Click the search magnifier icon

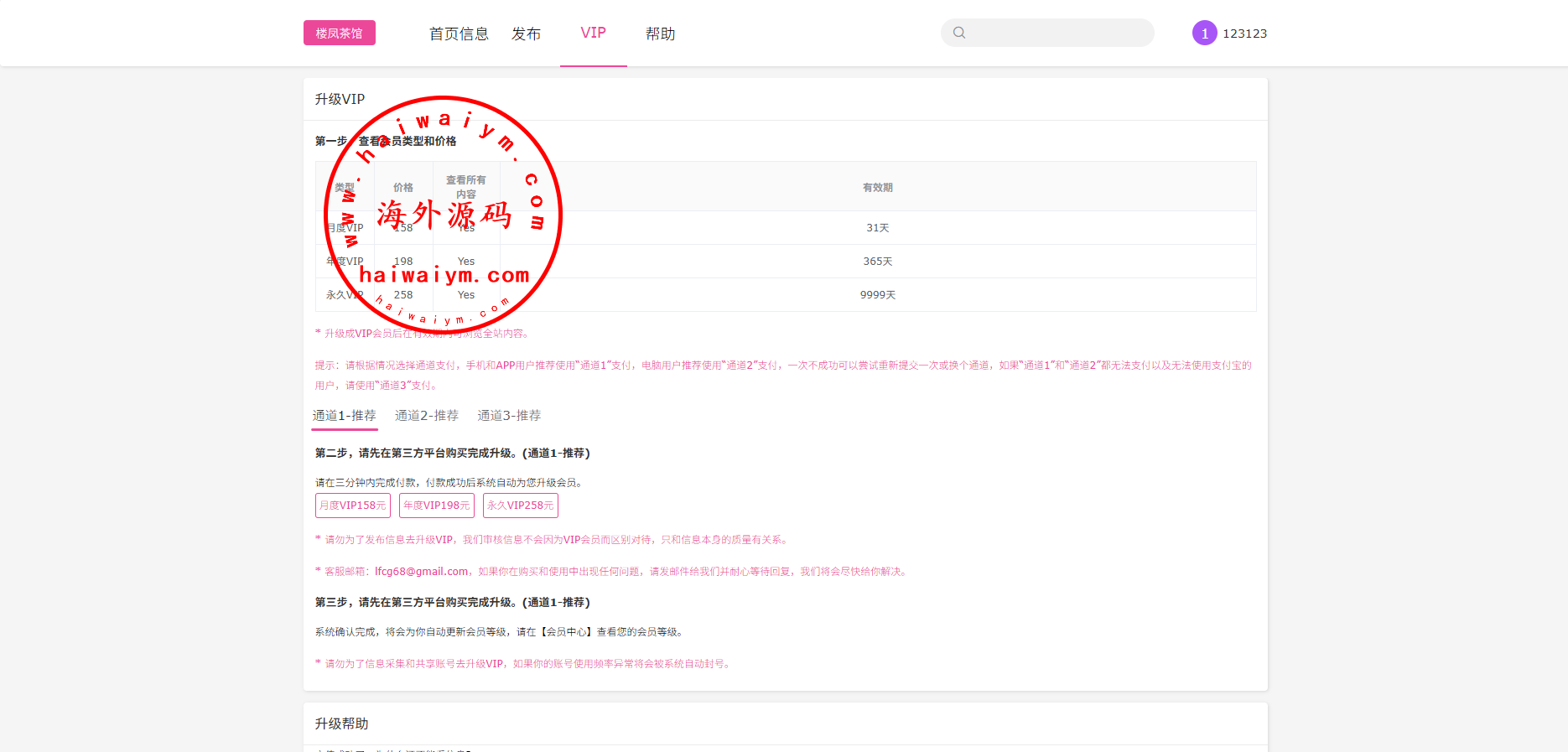pos(959,33)
